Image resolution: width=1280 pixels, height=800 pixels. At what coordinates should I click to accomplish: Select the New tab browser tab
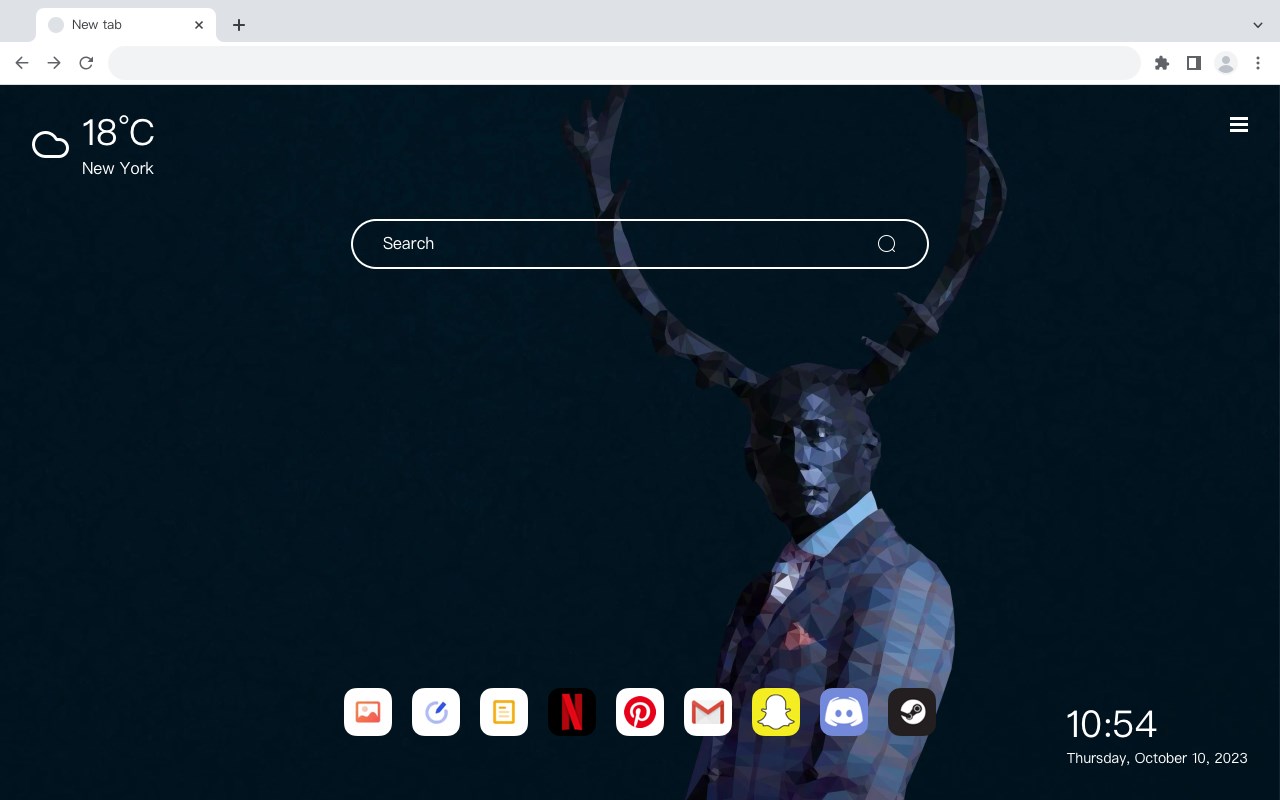pyautogui.click(x=126, y=25)
